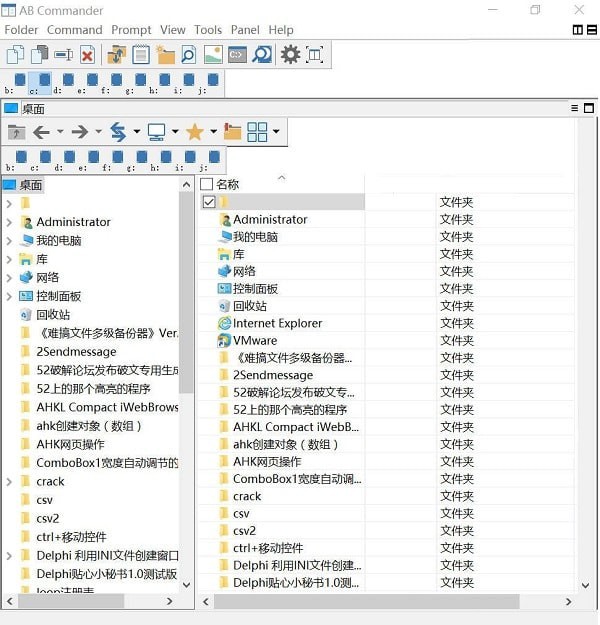600x625 pixels.
Task: Open the view mode dropdown arrow
Action: point(276,132)
